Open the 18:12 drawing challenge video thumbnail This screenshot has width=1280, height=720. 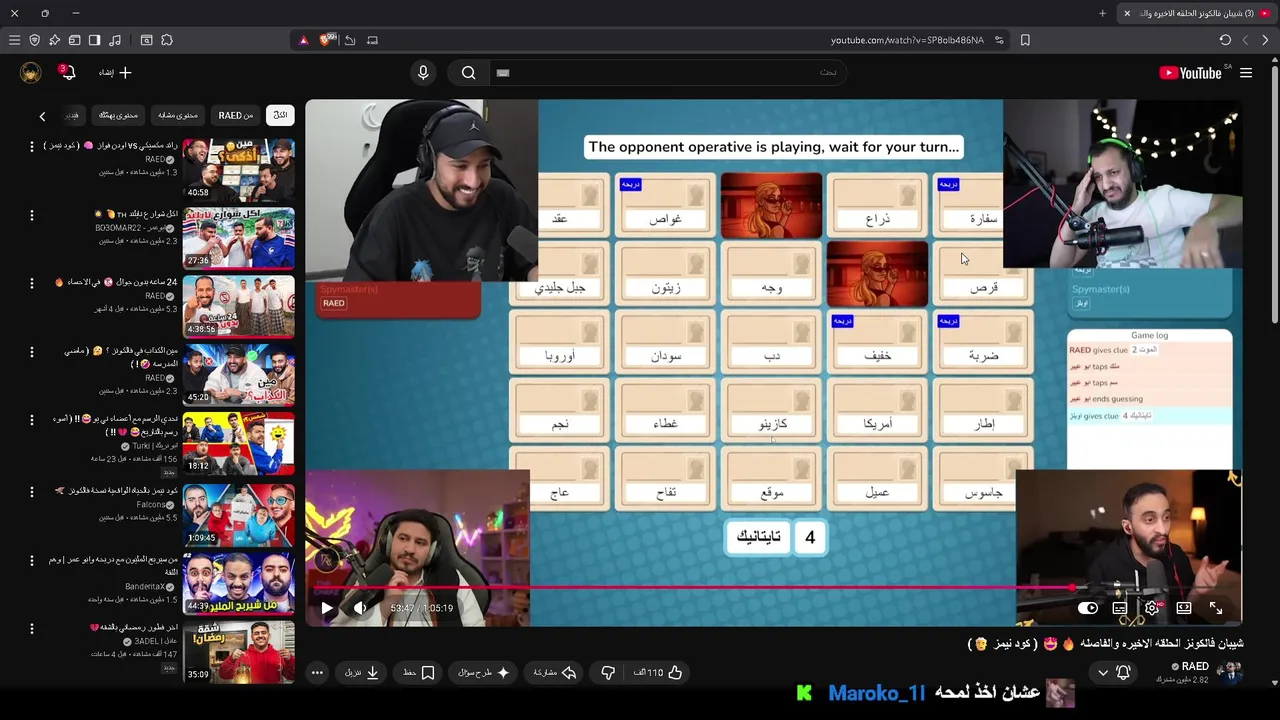pos(239,443)
